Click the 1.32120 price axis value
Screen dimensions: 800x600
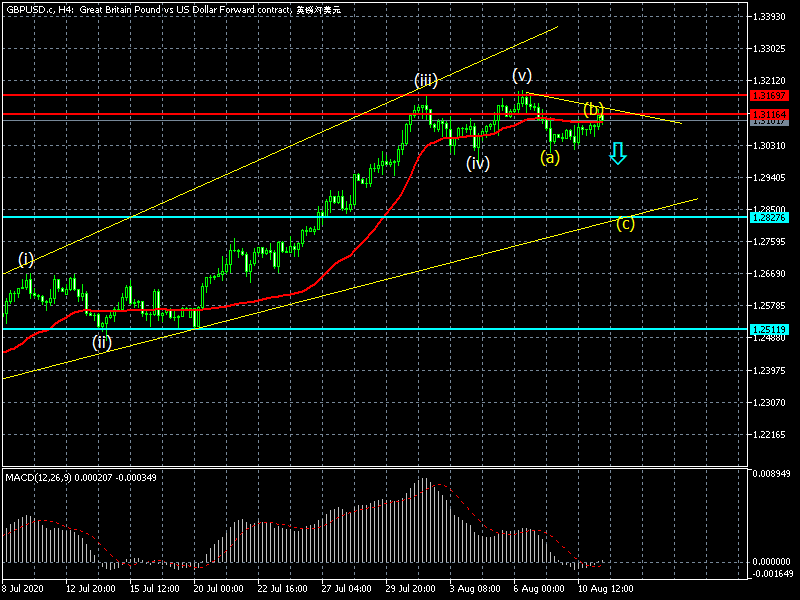[x=769, y=81]
